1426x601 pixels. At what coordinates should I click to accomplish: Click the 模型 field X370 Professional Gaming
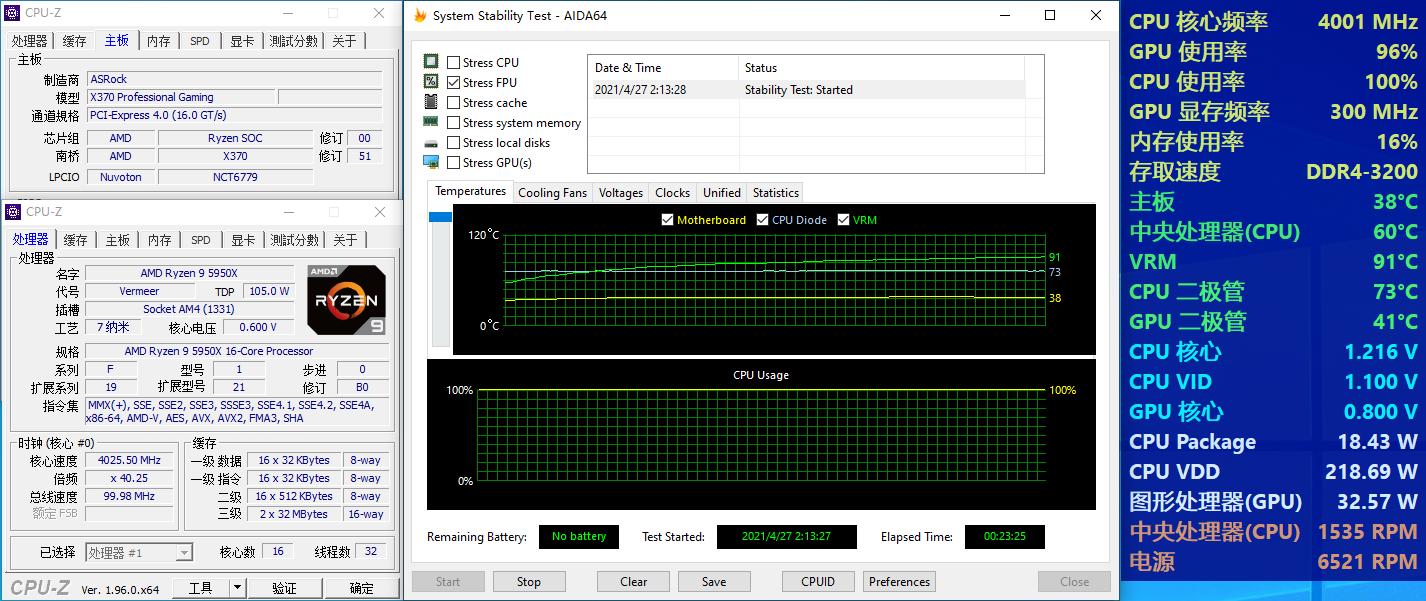[180, 97]
